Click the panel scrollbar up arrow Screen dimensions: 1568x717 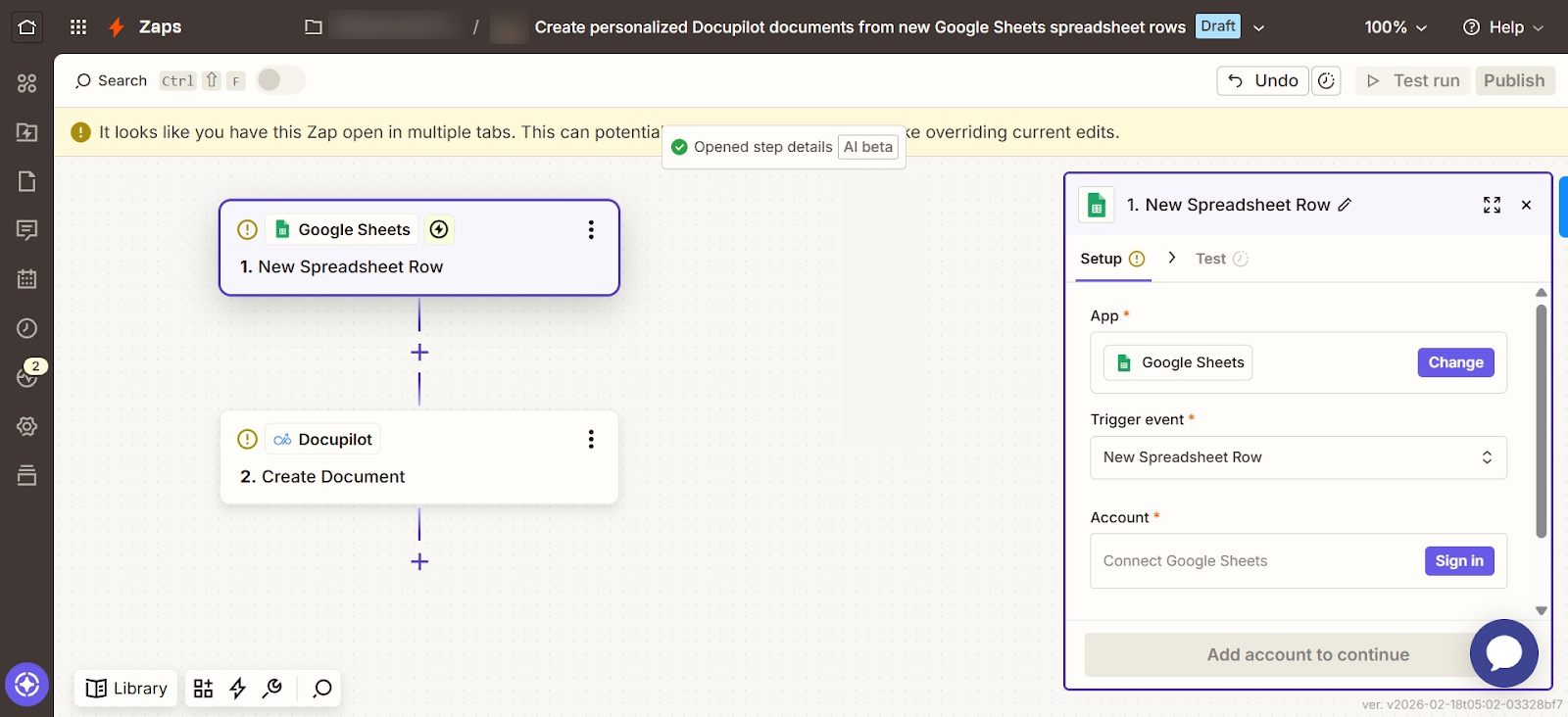click(x=1541, y=292)
